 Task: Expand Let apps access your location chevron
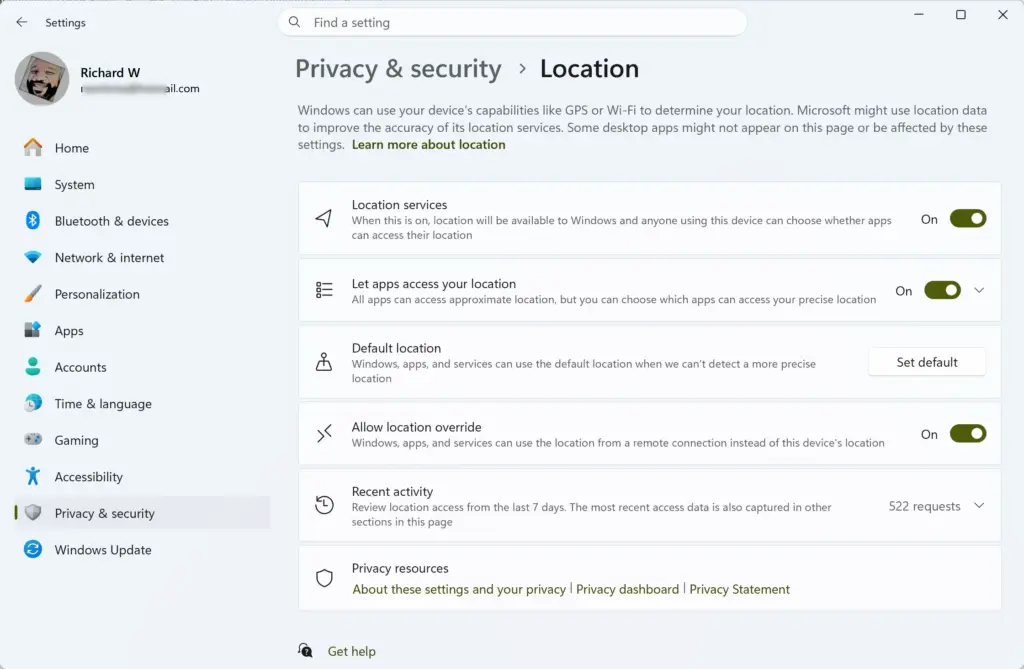(979, 290)
